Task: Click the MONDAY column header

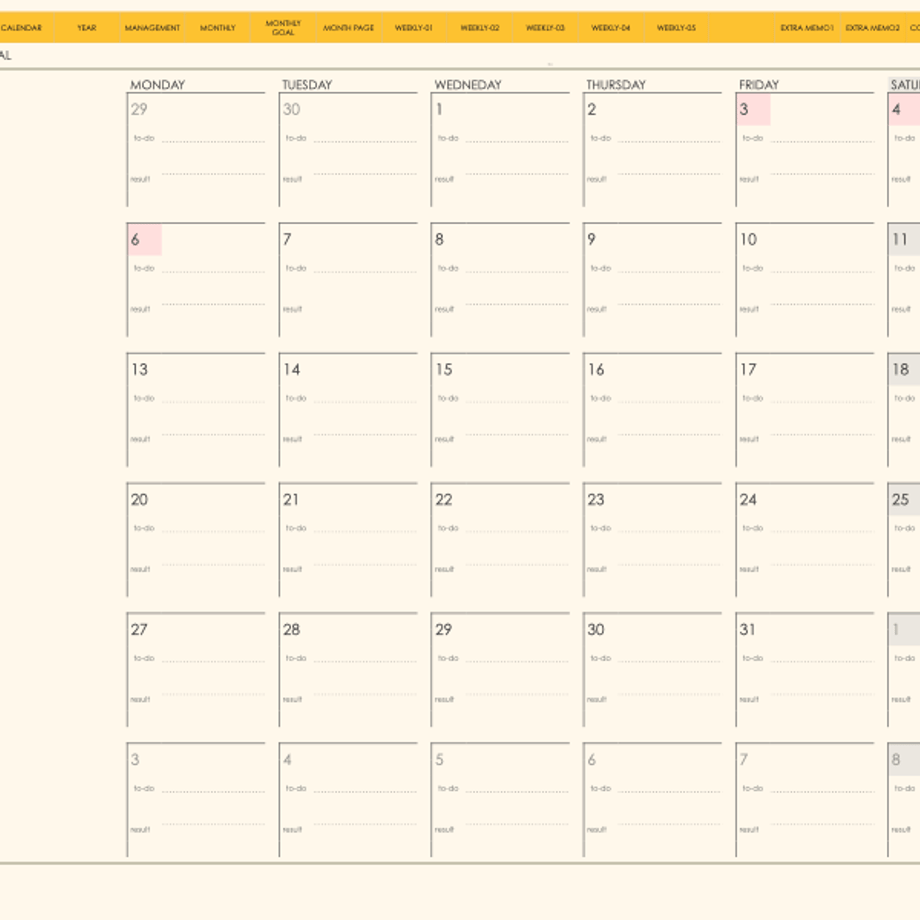Action: tap(157, 85)
